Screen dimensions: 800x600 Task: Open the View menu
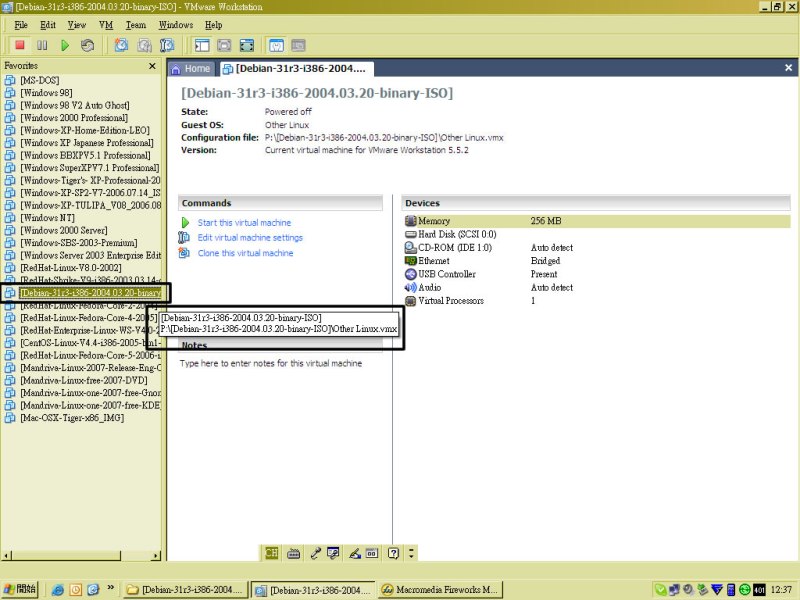pyautogui.click(x=77, y=25)
